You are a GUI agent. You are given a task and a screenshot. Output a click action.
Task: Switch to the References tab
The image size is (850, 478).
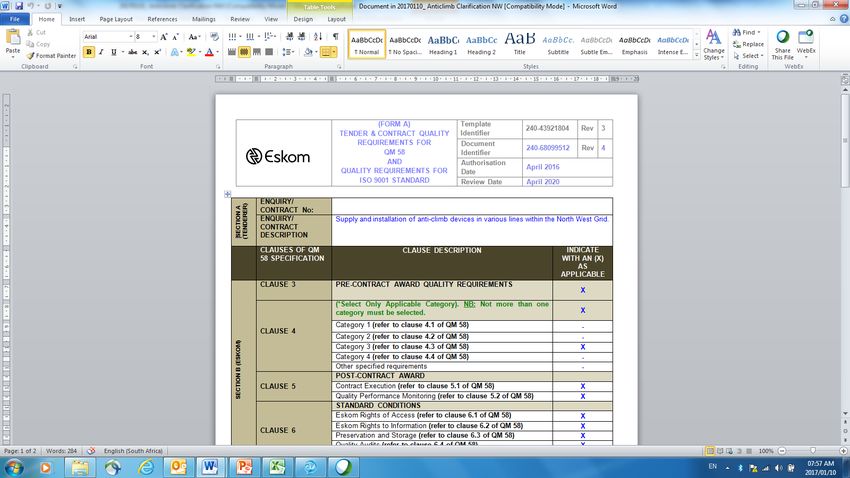pyautogui.click(x=162, y=19)
